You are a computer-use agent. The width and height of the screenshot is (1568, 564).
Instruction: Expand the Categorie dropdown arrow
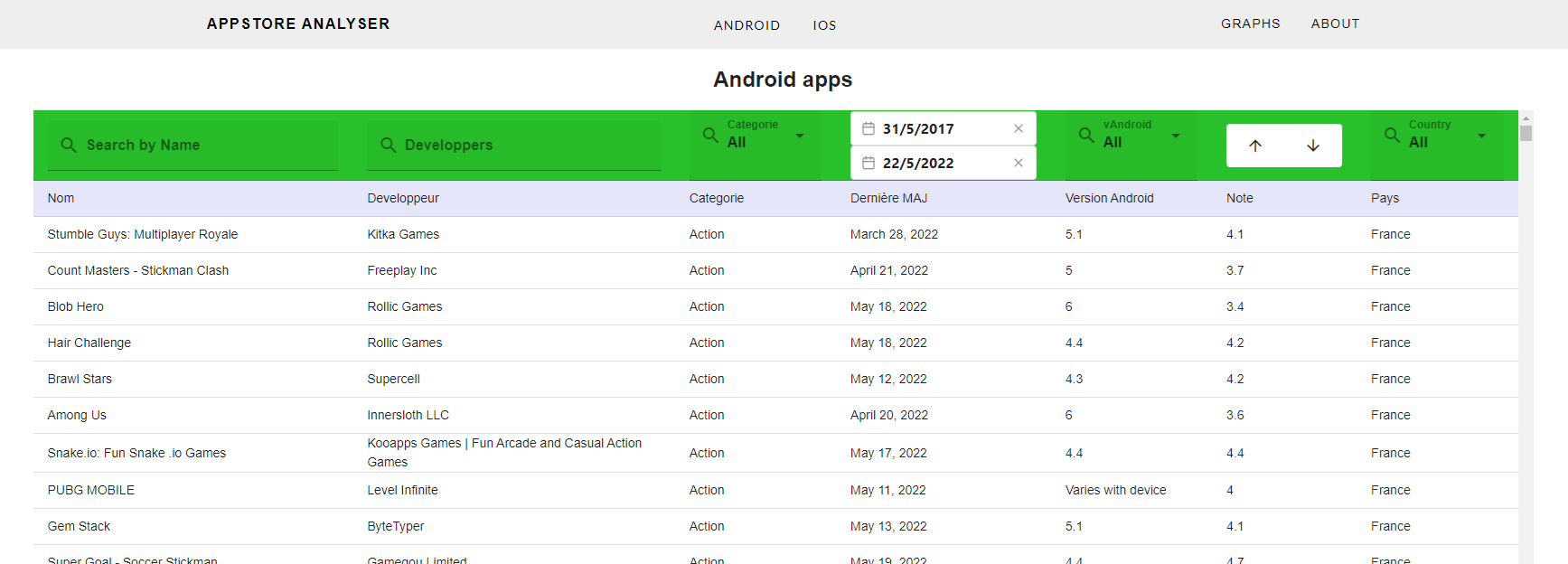tap(800, 136)
